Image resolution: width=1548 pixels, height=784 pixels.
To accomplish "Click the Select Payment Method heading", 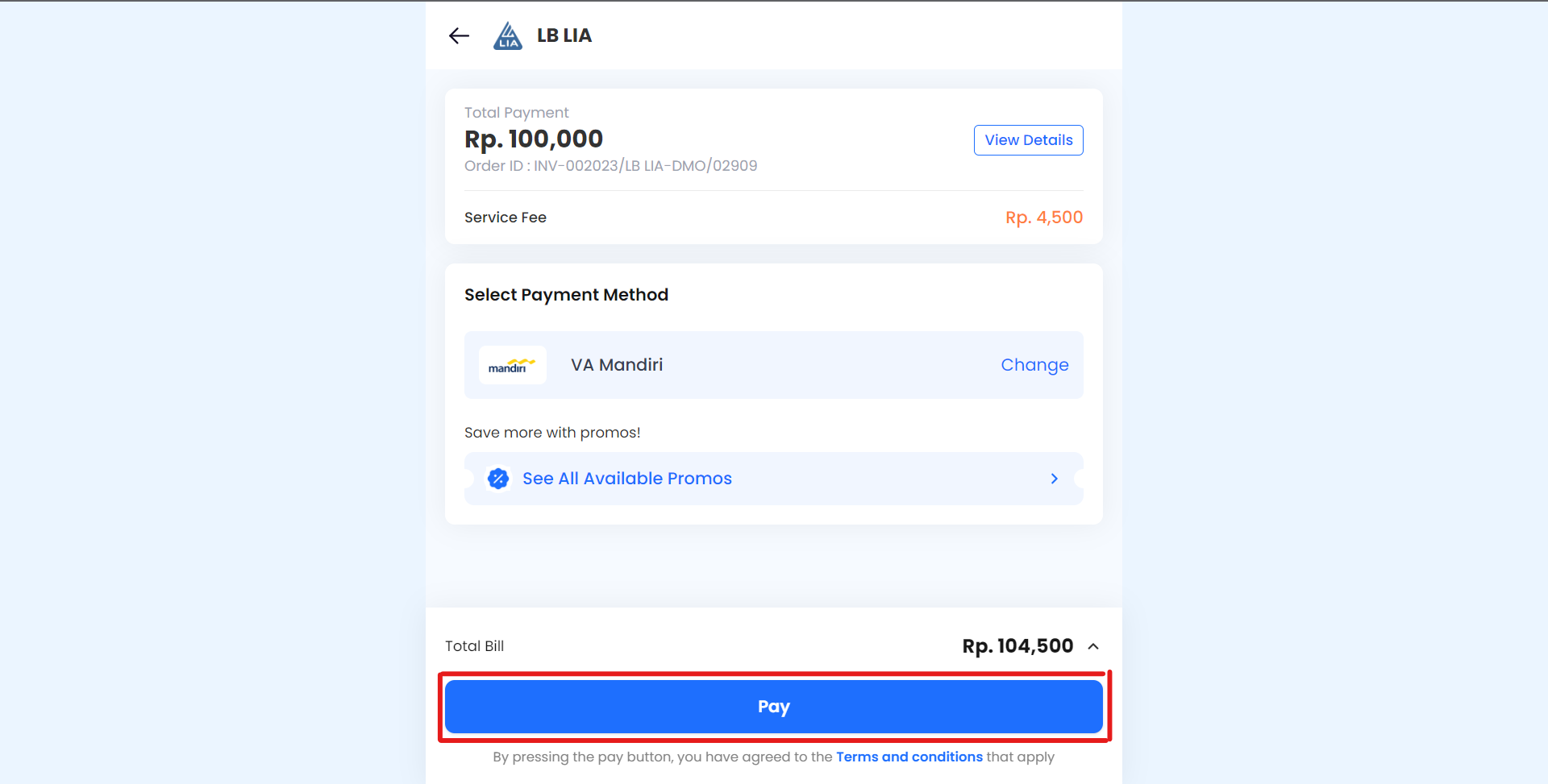I will [566, 295].
